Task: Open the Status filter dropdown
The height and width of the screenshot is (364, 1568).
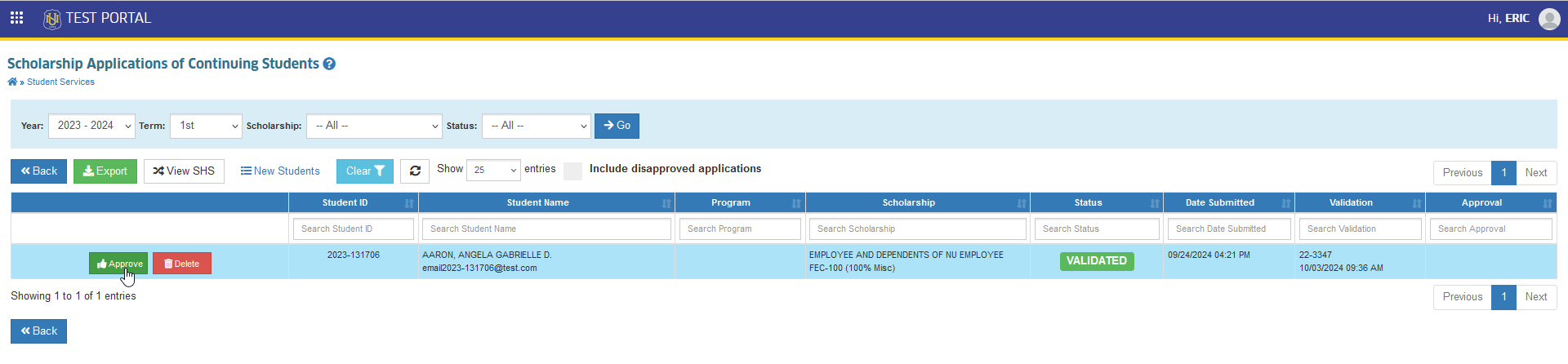Action: 537,126
